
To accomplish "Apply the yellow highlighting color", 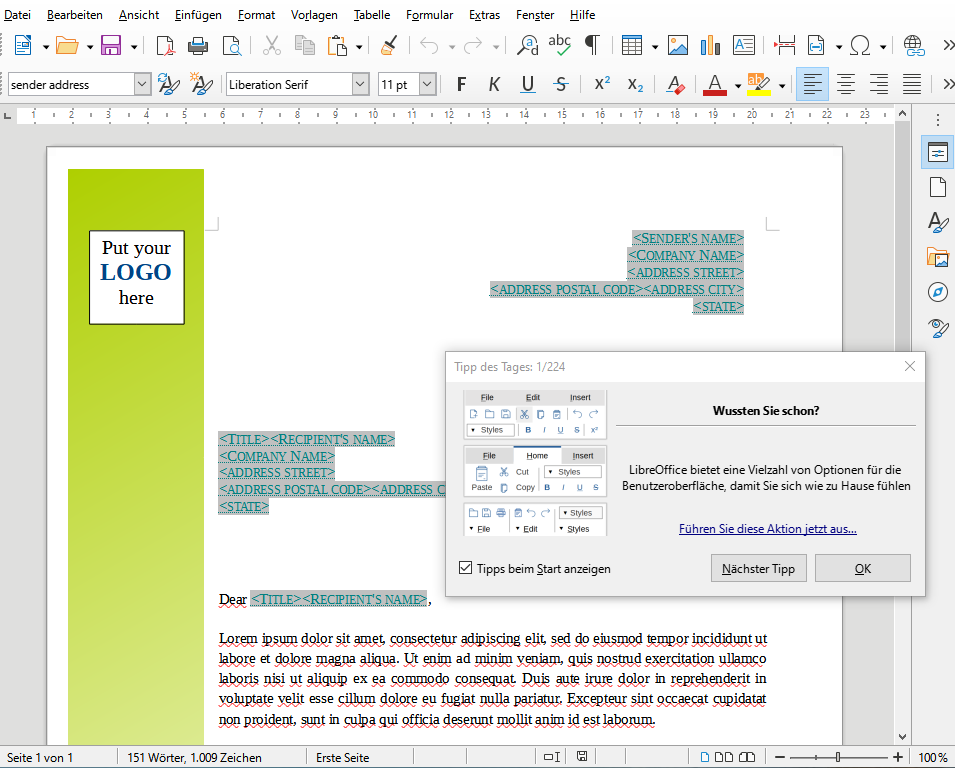I will coord(759,85).
